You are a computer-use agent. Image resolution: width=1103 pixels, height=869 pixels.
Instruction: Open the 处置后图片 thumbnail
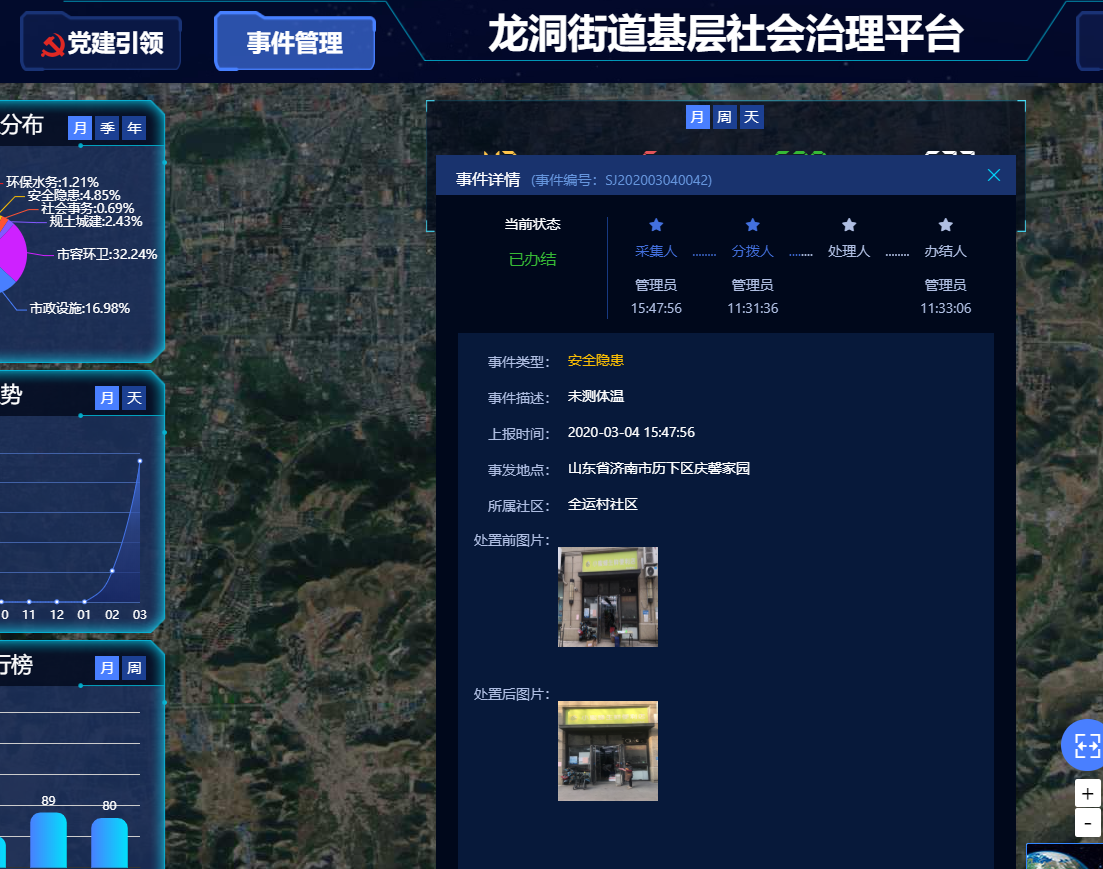tap(608, 751)
